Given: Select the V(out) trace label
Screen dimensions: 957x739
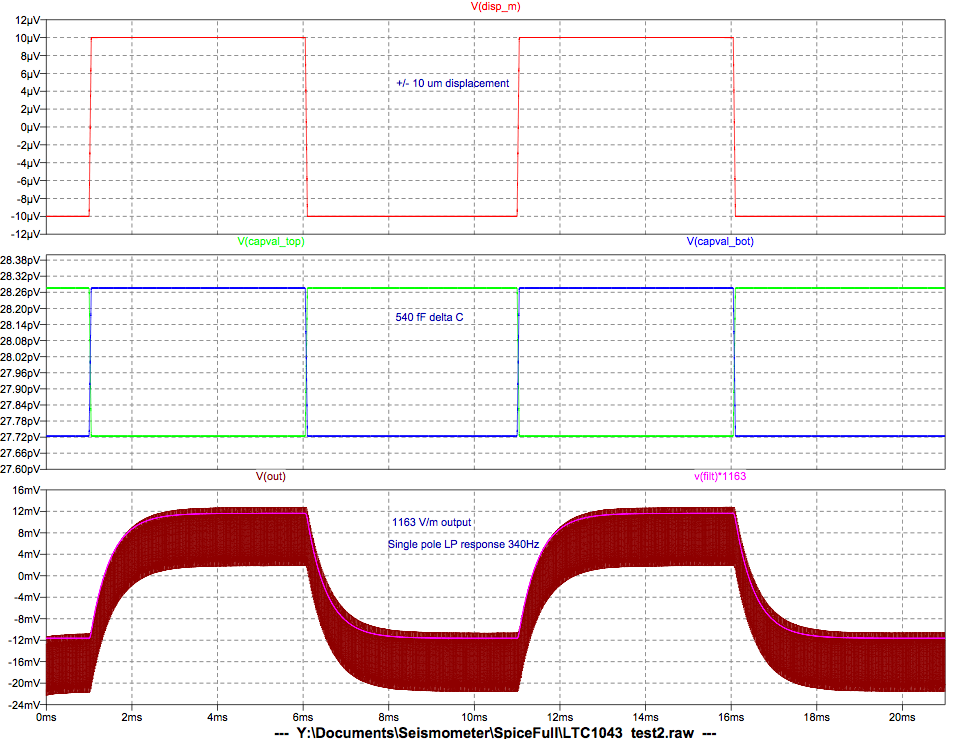Looking at the screenshot, I should point(270,476).
